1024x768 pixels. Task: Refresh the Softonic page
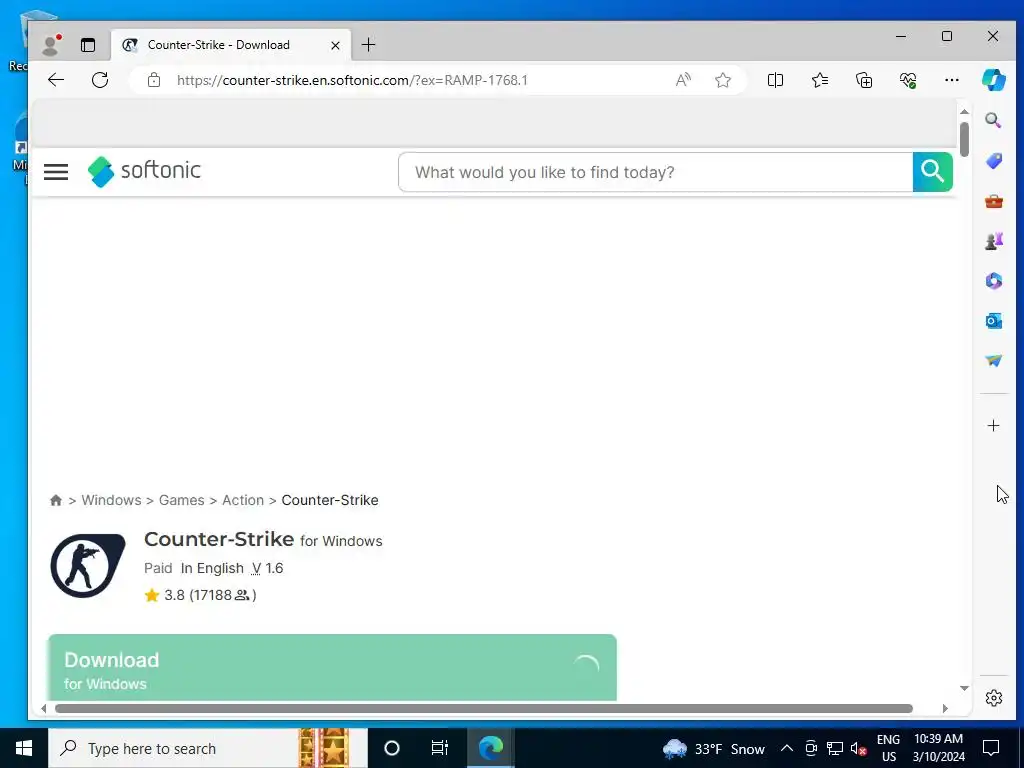(100, 80)
